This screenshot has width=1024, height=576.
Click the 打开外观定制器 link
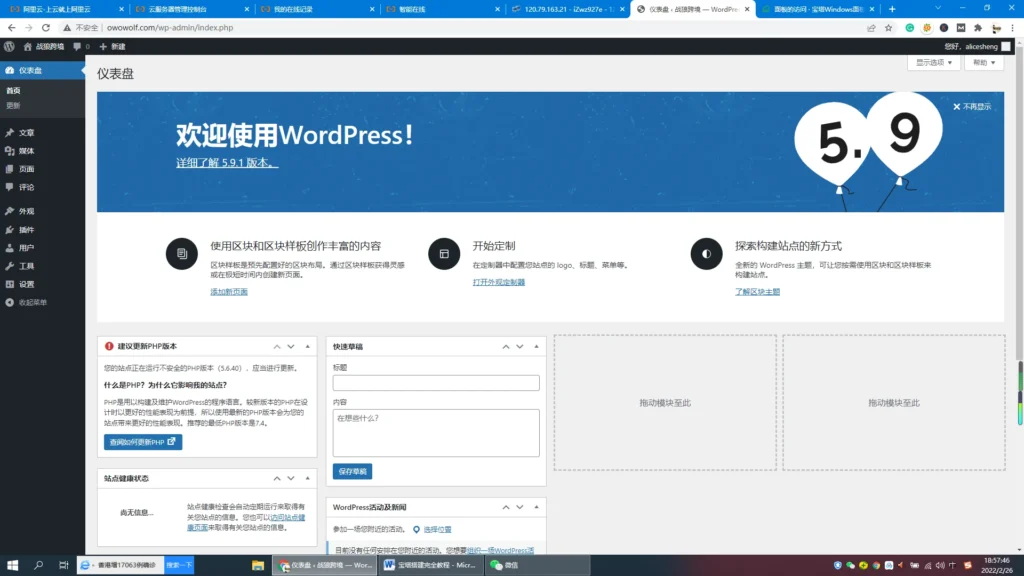point(499,282)
